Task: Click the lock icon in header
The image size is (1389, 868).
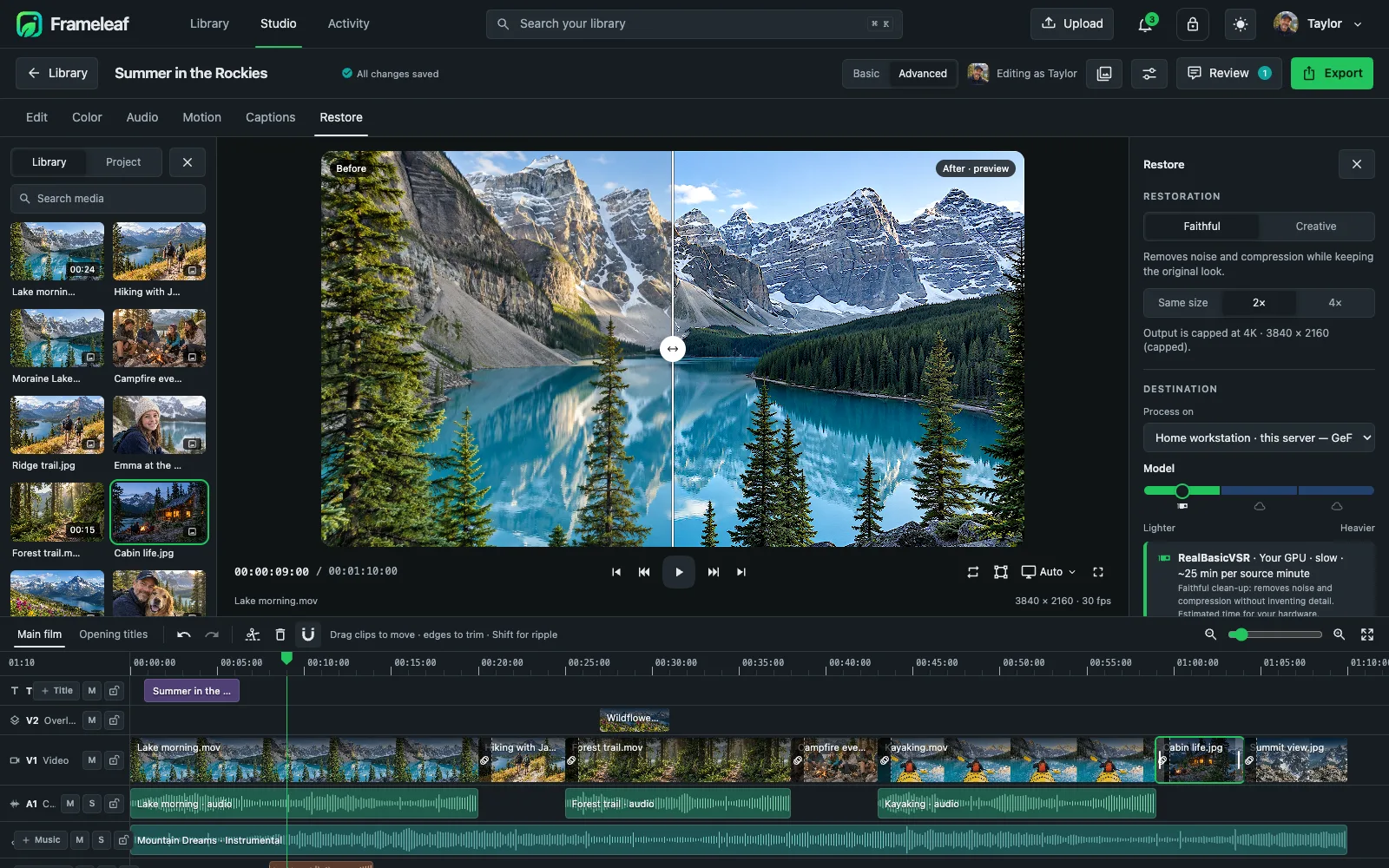Action: click(x=1193, y=24)
